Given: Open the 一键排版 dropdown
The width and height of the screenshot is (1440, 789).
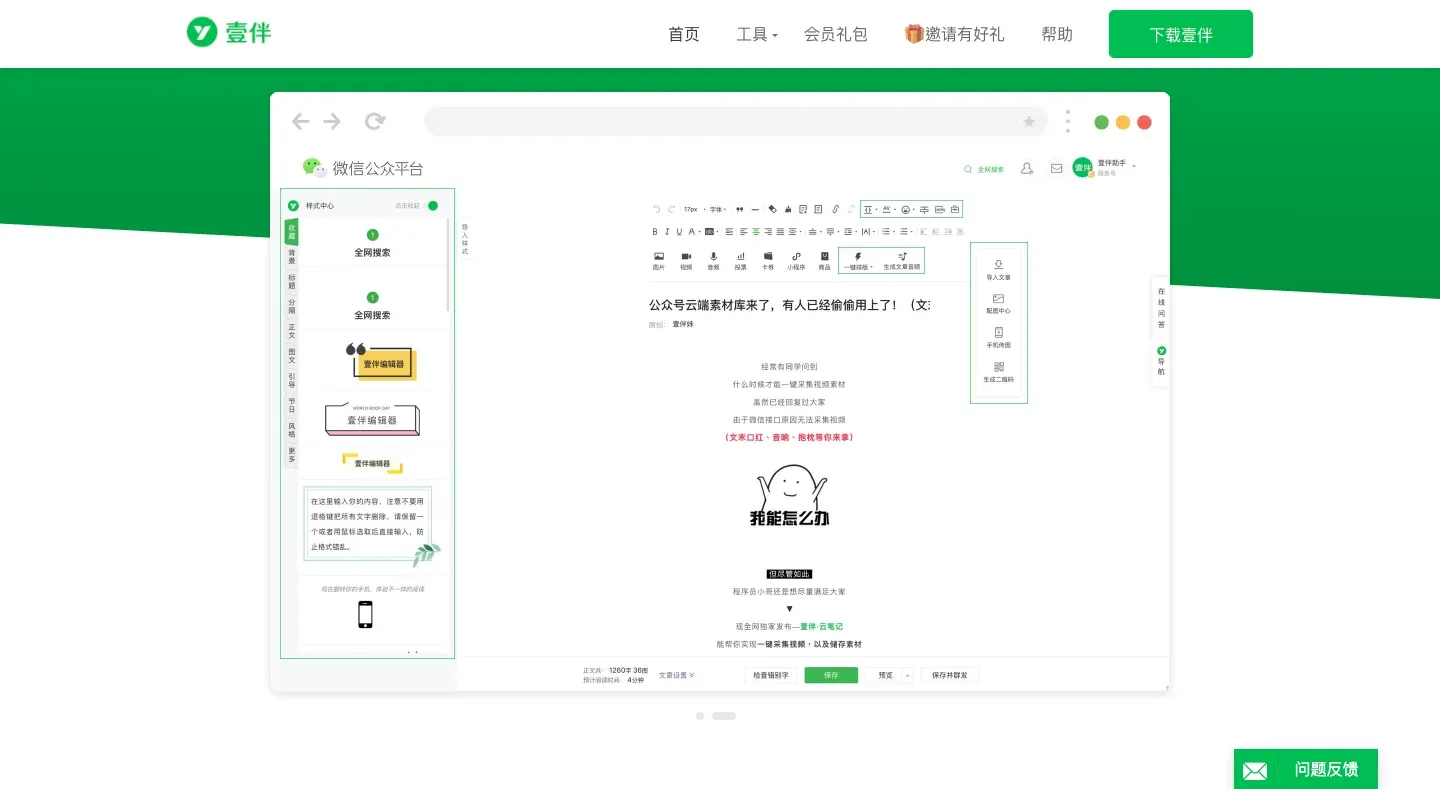Looking at the screenshot, I should pyautogui.click(x=858, y=261).
